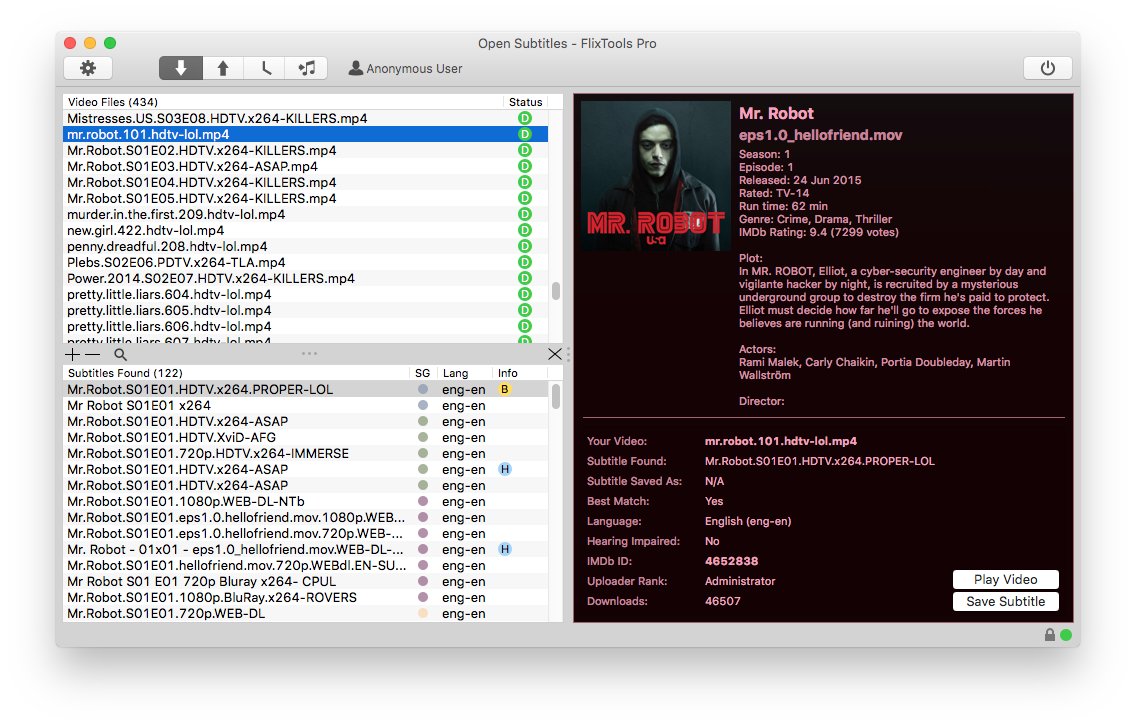Click the video files list scrollbar
This screenshot has height=727, width=1136.
pyautogui.click(x=556, y=291)
